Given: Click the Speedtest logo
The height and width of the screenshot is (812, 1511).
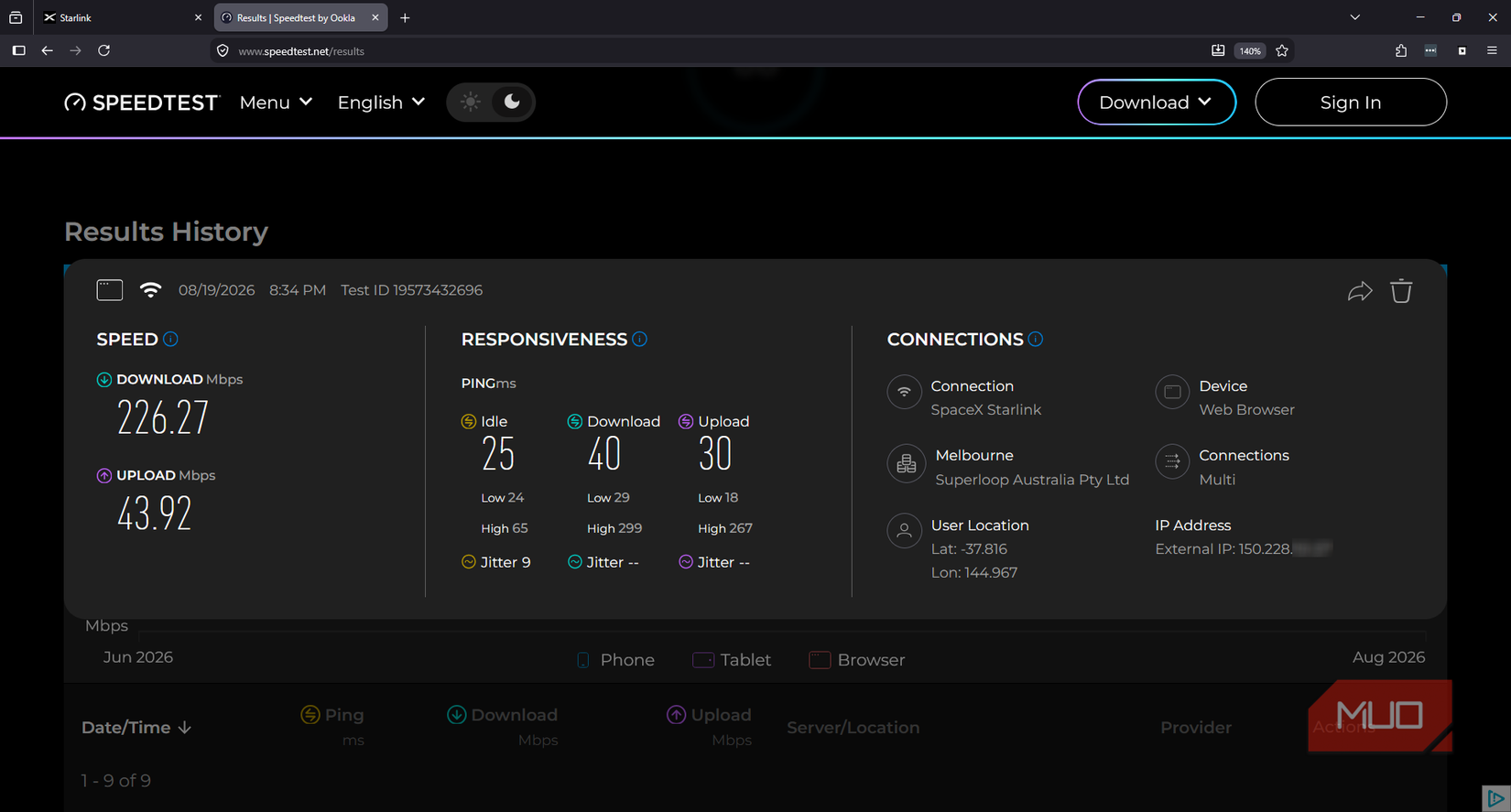Looking at the screenshot, I should tap(142, 103).
